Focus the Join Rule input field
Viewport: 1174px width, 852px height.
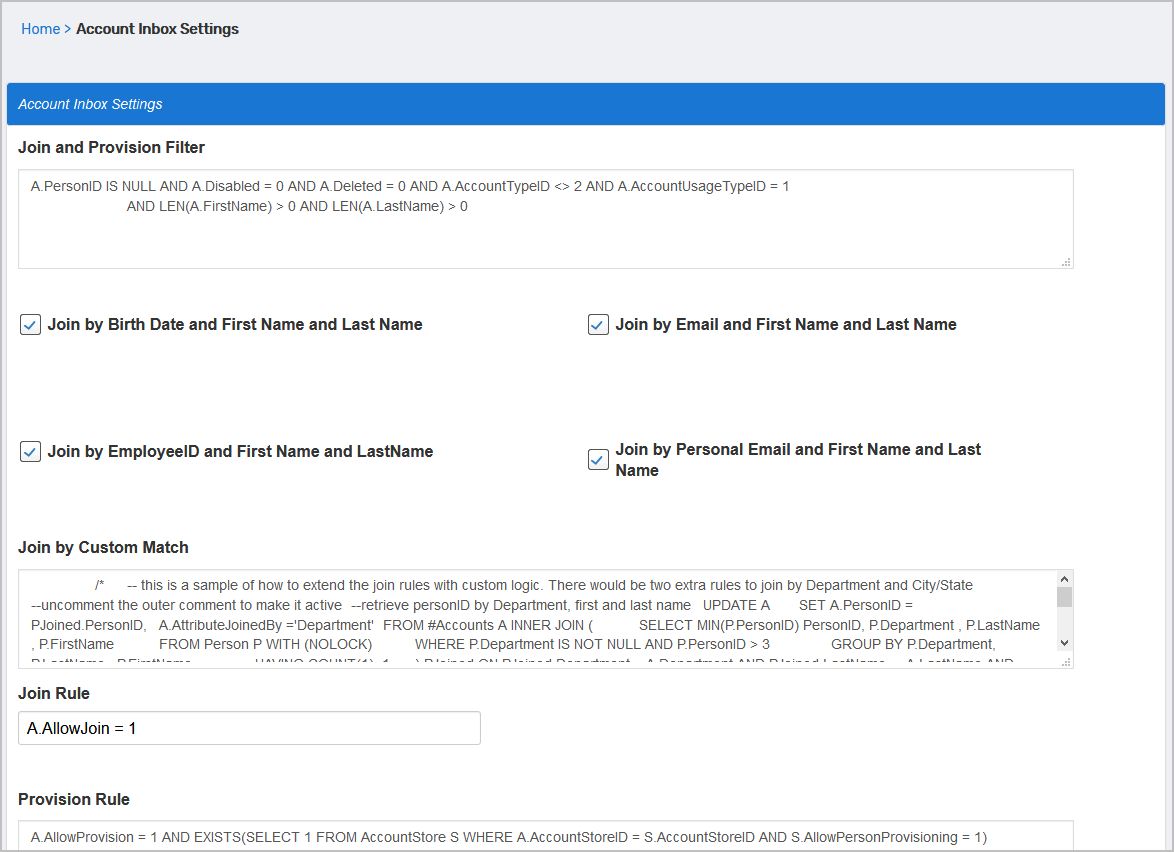pos(249,728)
